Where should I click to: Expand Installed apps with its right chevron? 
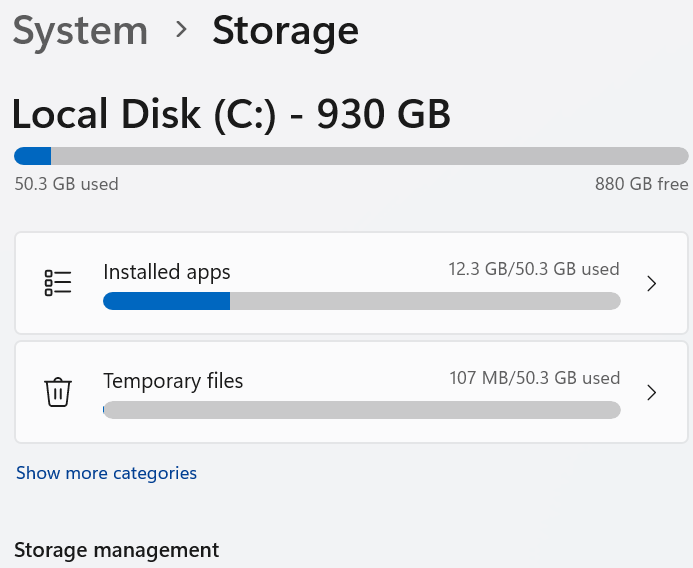tap(651, 283)
